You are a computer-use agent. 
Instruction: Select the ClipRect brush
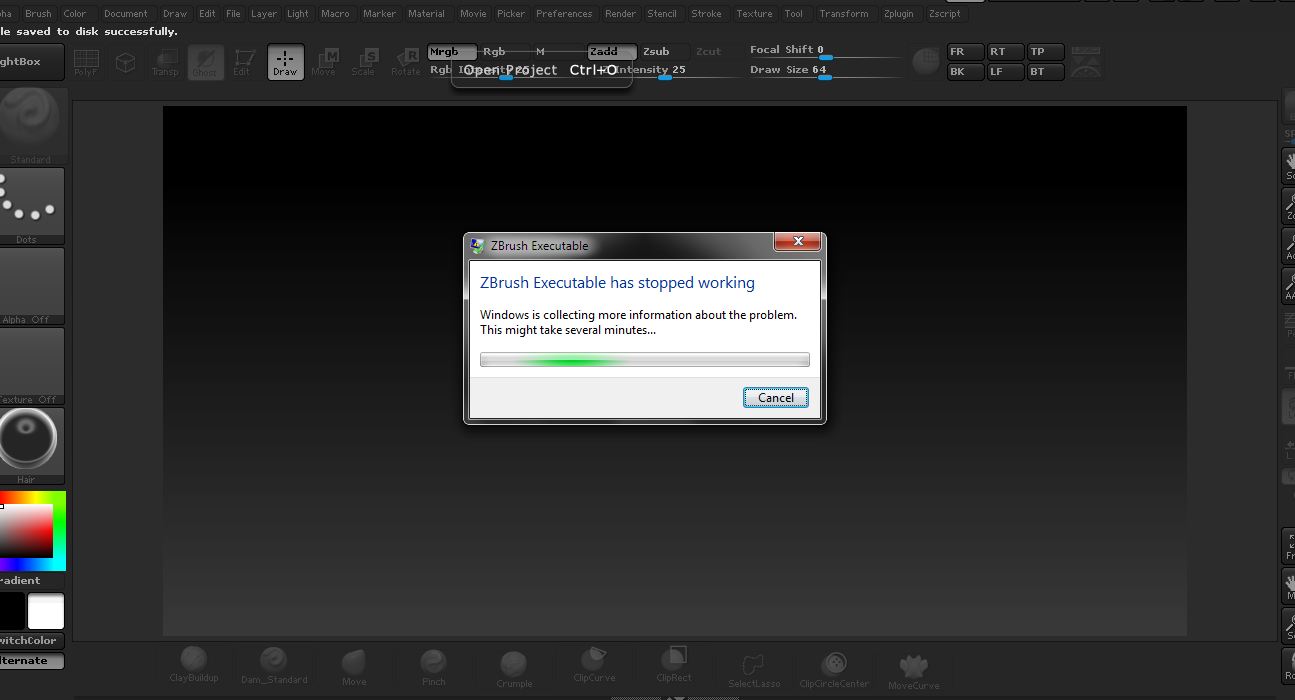(x=674, y=665)
